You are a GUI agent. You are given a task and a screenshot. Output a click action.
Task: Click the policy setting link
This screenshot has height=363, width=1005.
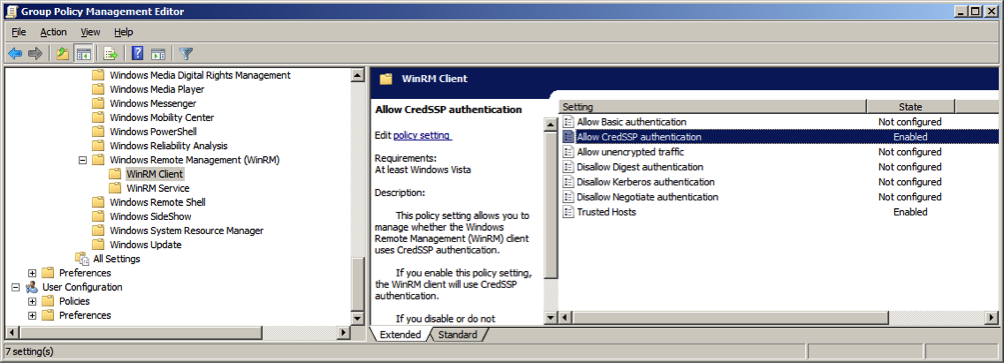pos(422,135)
